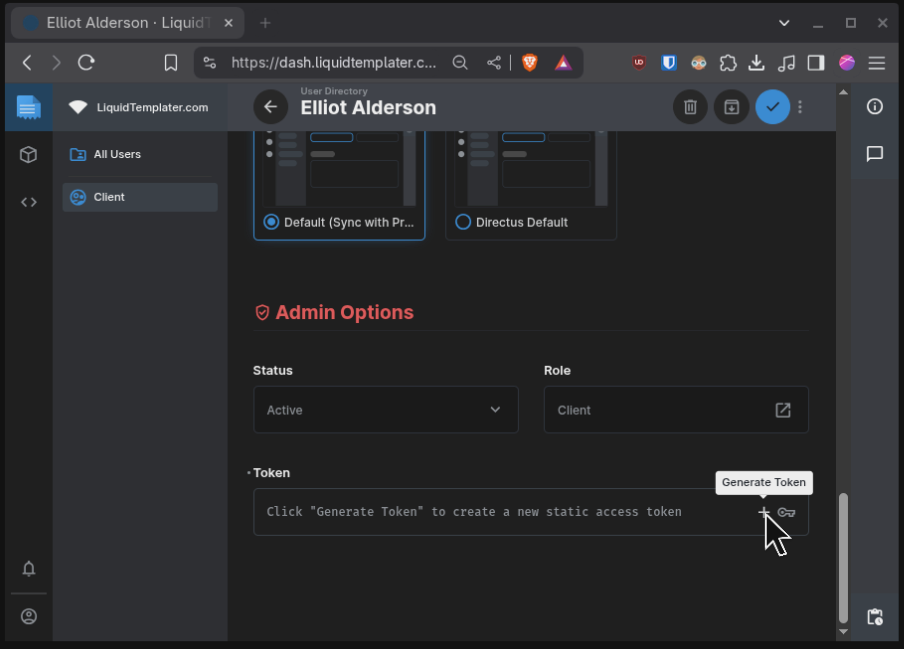904x649 pixels.
Task: Open the current user profile icon
Action: pyautogui.click(x=29, y=616)
